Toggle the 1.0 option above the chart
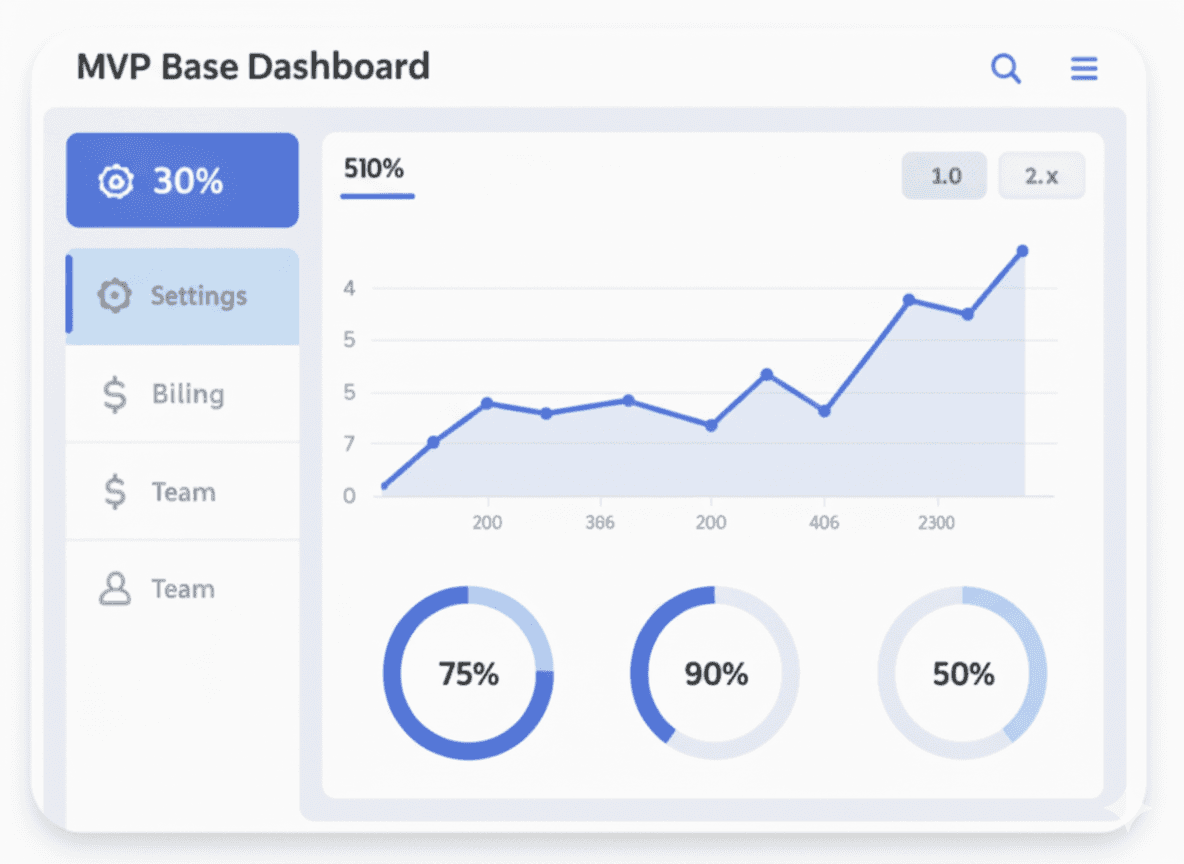 tap(943, 175)
